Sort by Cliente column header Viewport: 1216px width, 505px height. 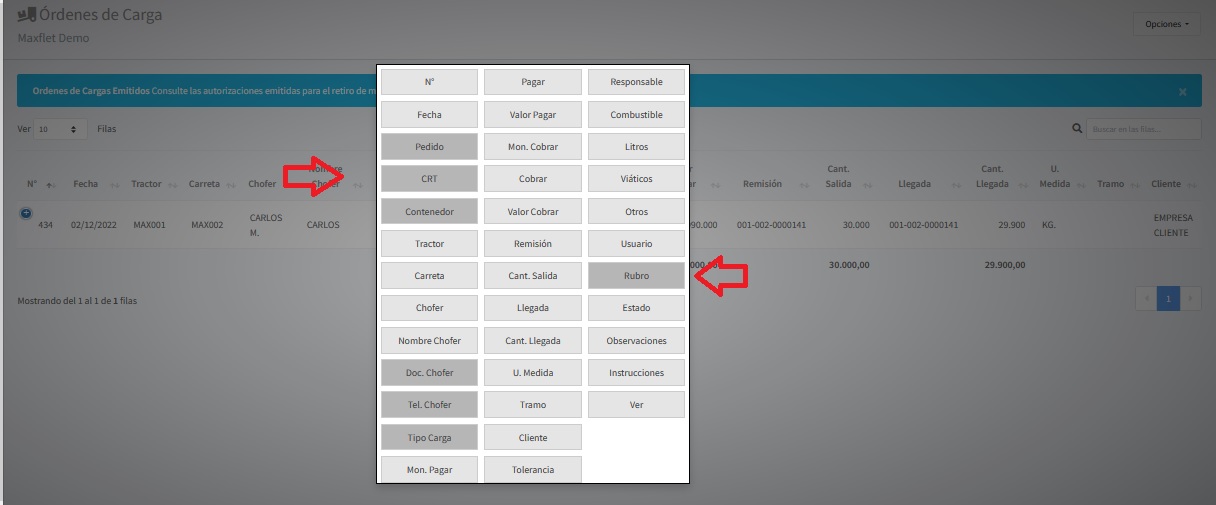point(1166,184)
